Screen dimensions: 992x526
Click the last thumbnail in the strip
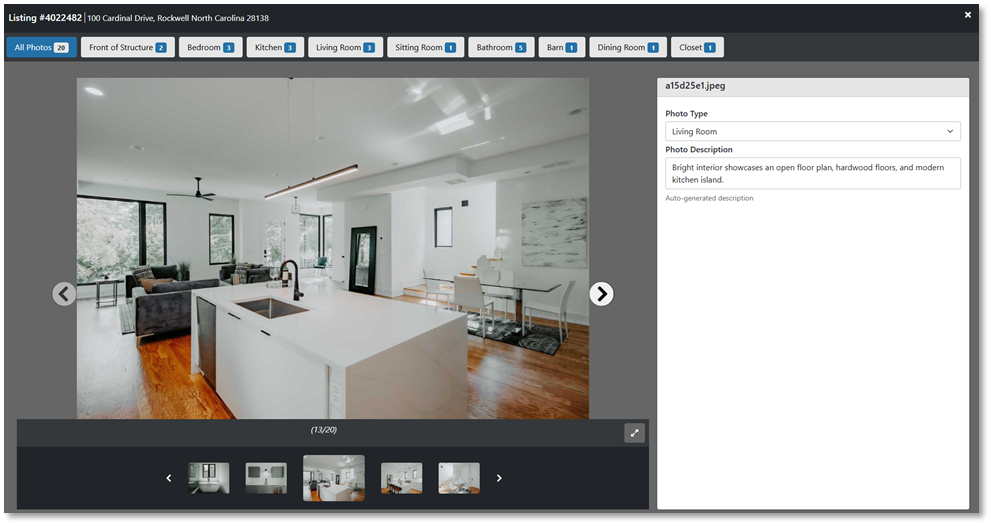tap(459, 478)
